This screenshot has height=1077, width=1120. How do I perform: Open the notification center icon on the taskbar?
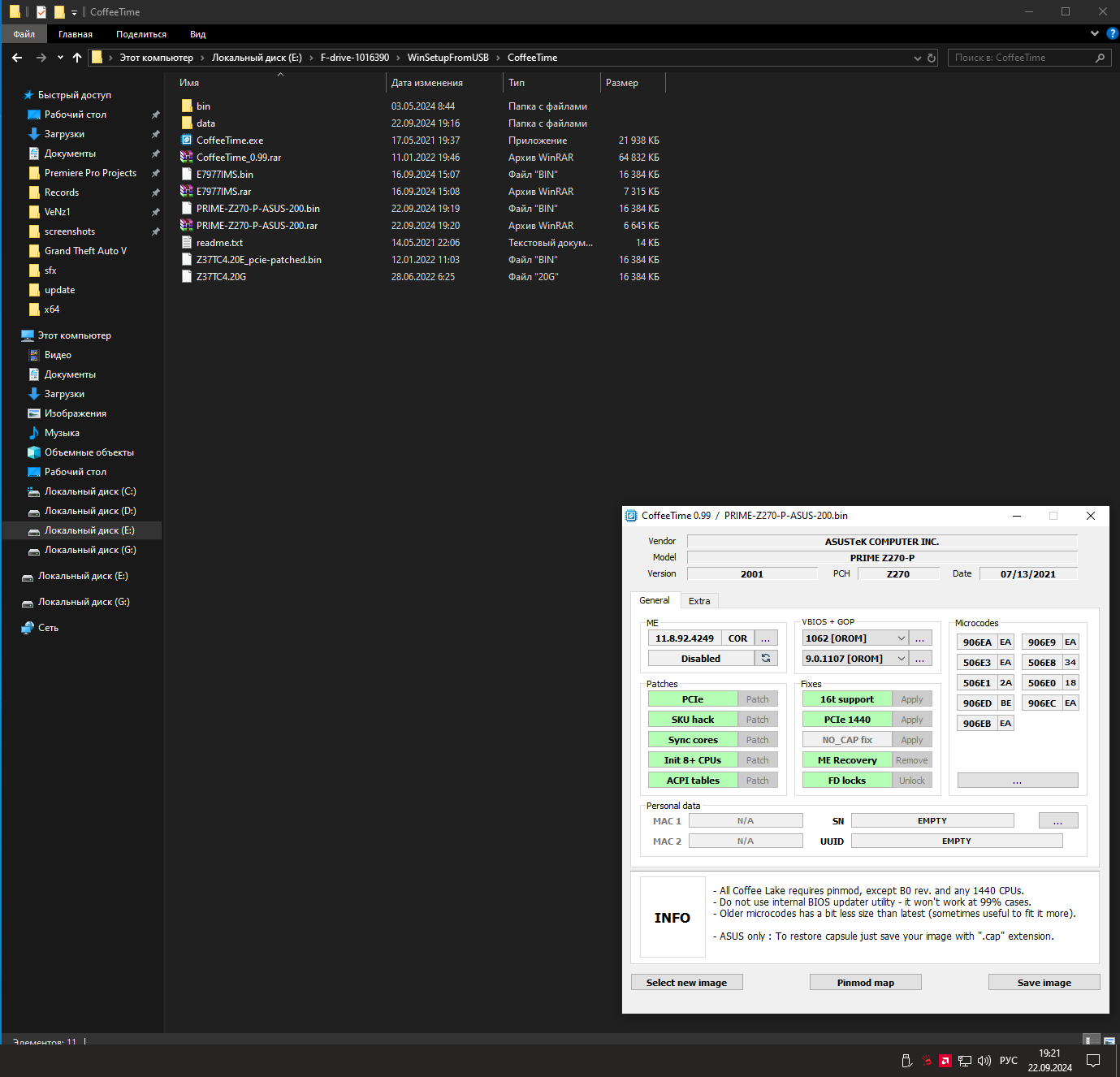click(1093, 1061)
